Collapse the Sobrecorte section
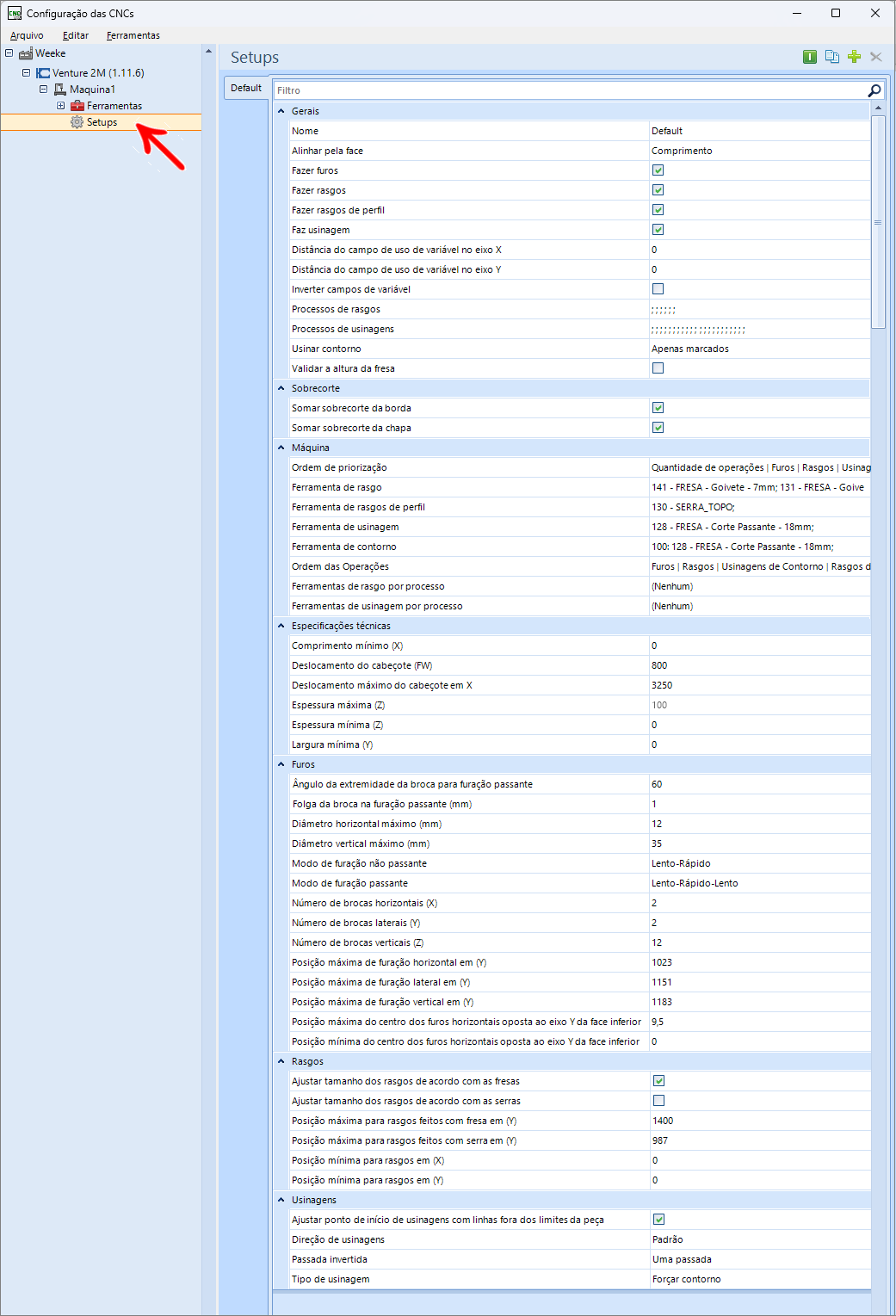The width and height of the screenshot is (896, 1316). pyautogui.click(x=281, y=388)
